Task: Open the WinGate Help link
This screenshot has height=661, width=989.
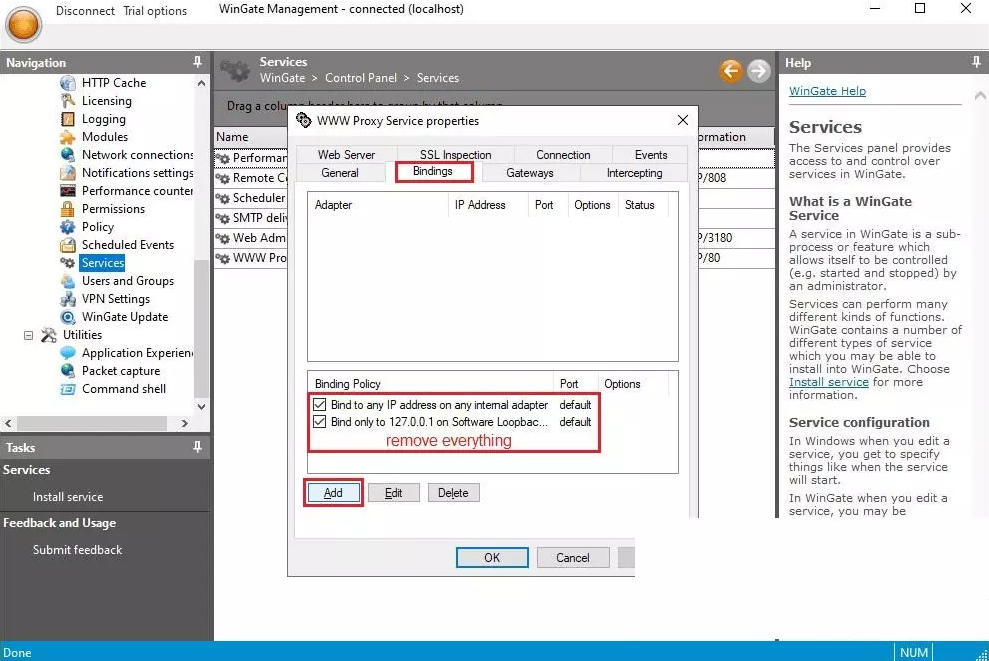Action: click(x=827, y=91)
